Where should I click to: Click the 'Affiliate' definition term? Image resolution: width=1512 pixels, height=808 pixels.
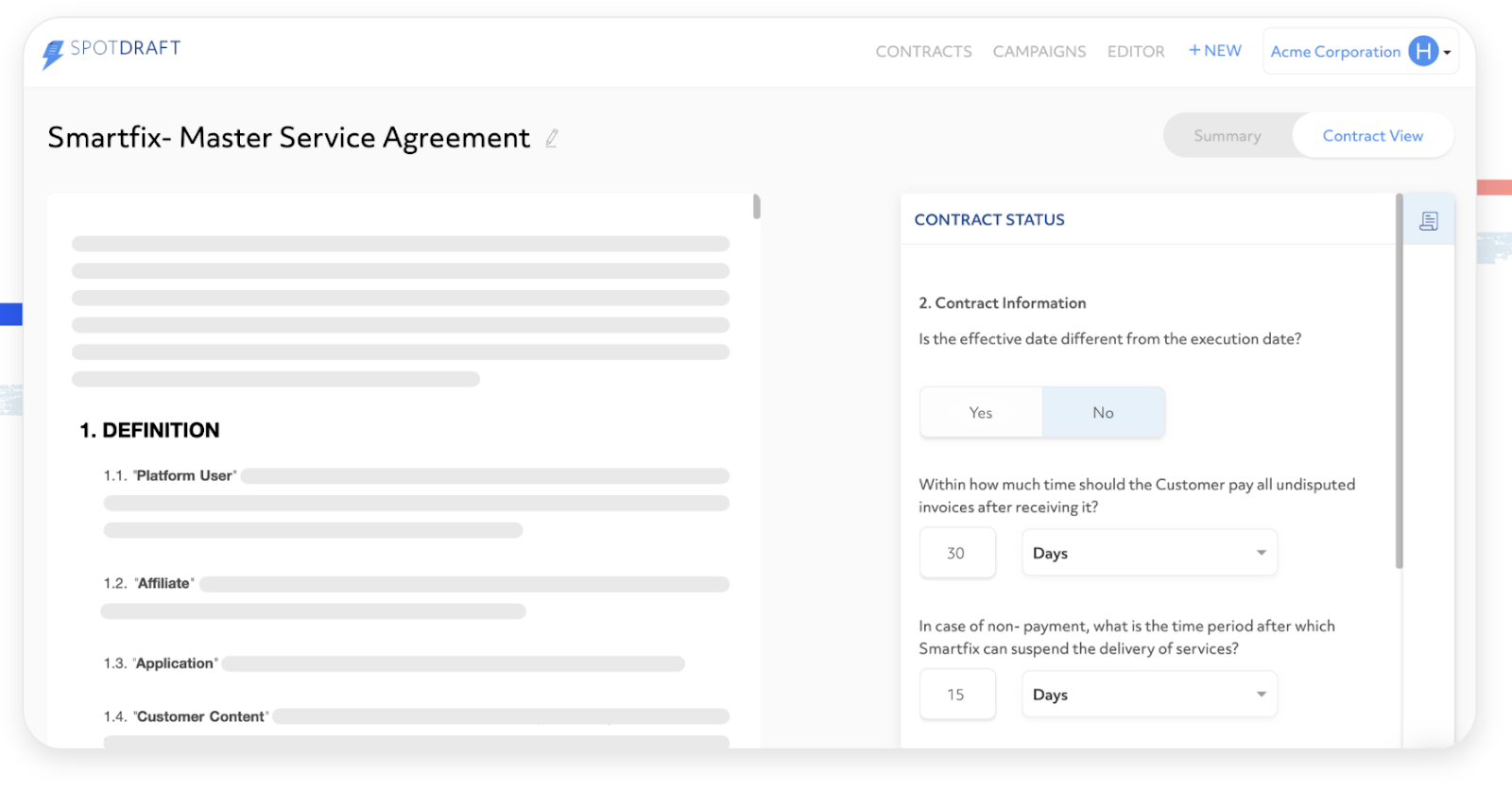click(164, 583)
